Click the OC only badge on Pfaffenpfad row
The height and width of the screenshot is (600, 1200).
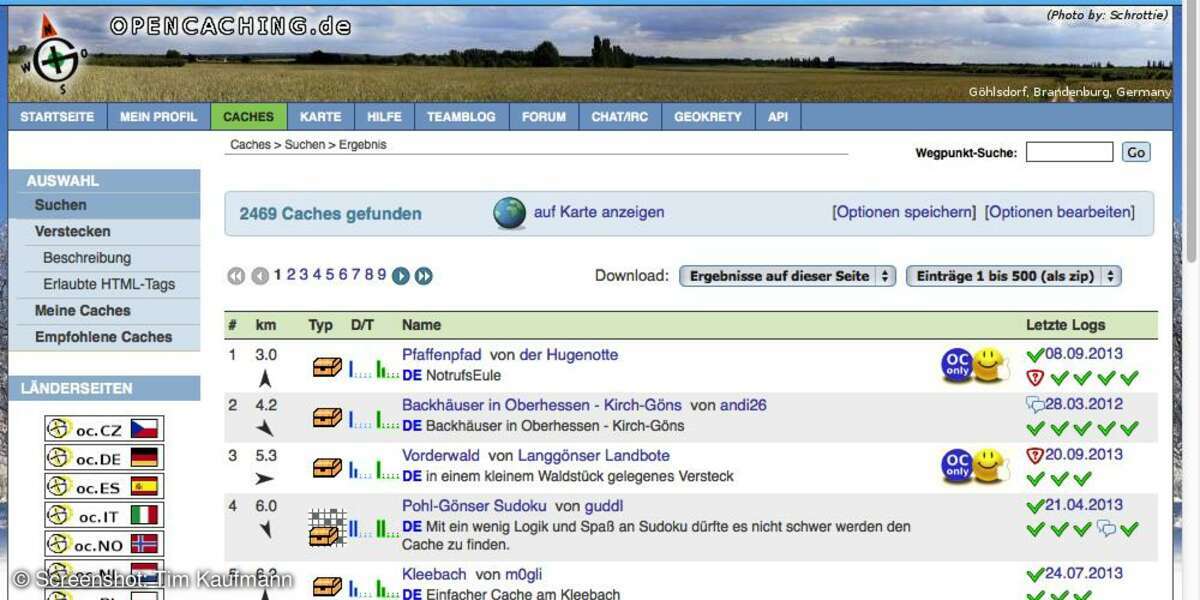coord(956,365)
